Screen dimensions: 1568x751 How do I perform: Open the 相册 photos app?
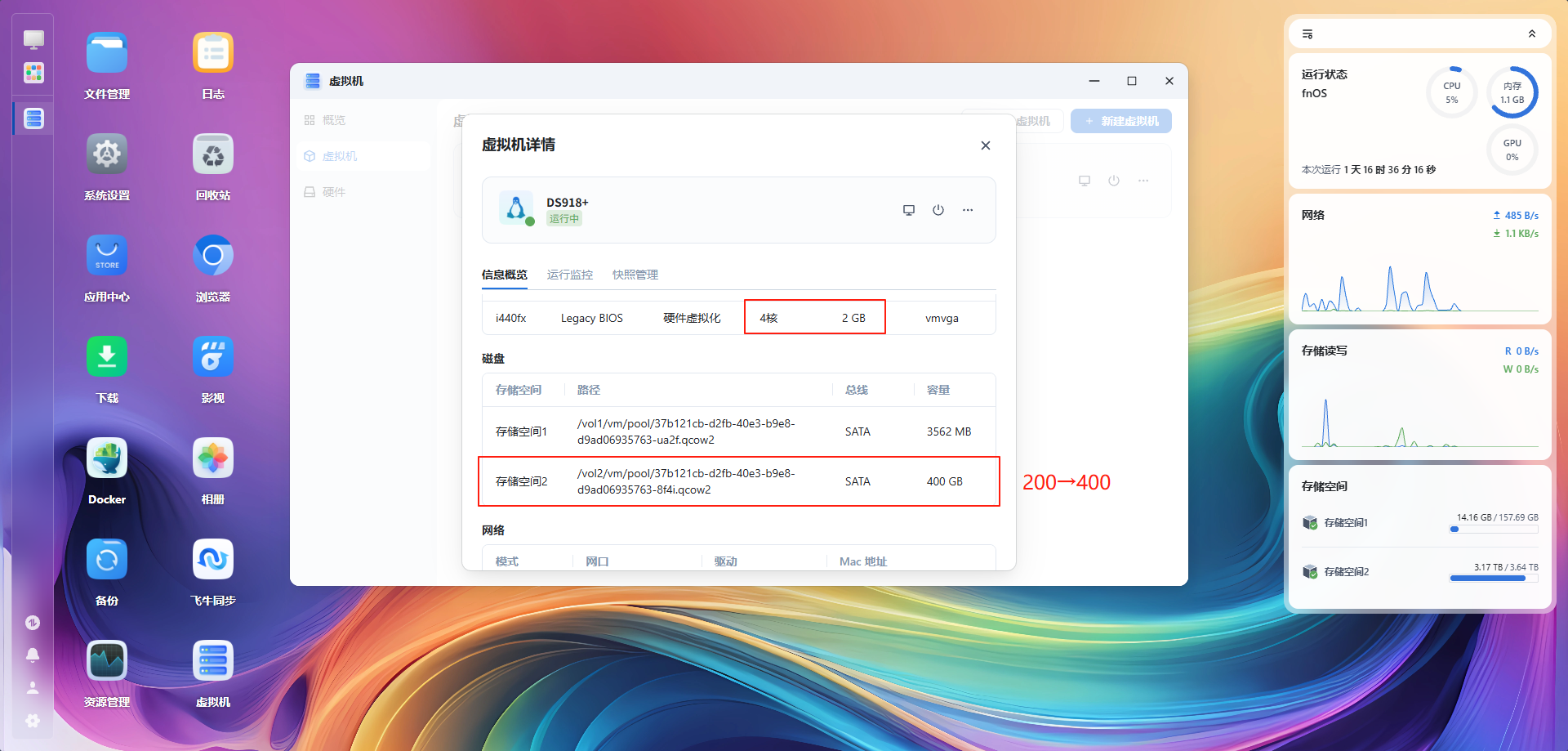pyautogui.click(x=213, y=458)
